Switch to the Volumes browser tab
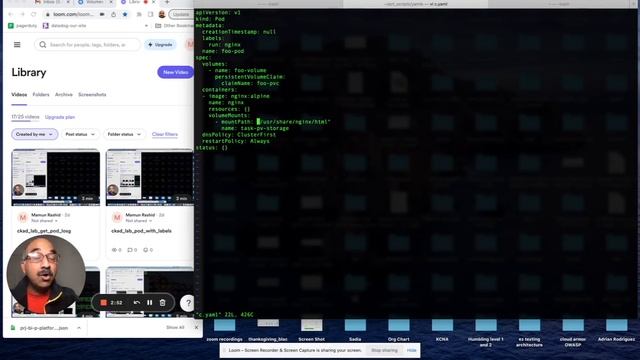Screen dimensions: 640x360 click(95, 2)
